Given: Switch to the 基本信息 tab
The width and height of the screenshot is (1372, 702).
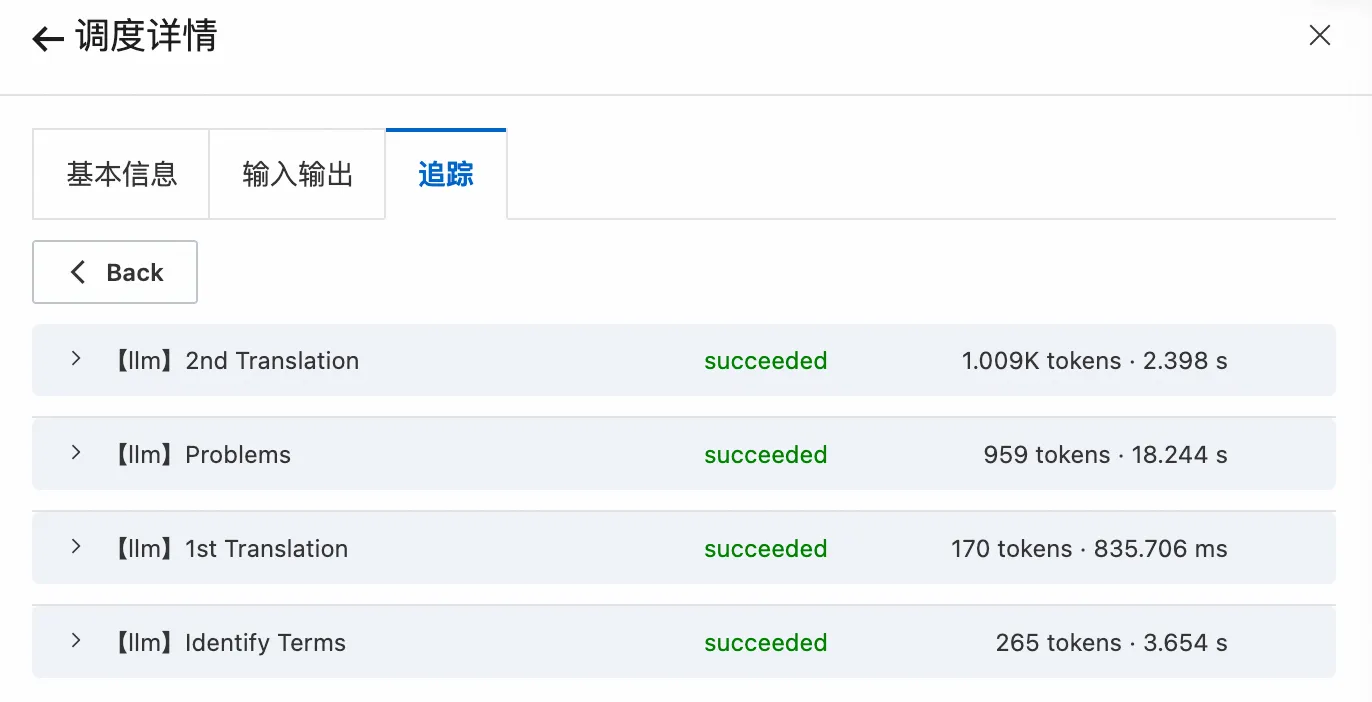Looking at the screenshot, I should 121,175.
